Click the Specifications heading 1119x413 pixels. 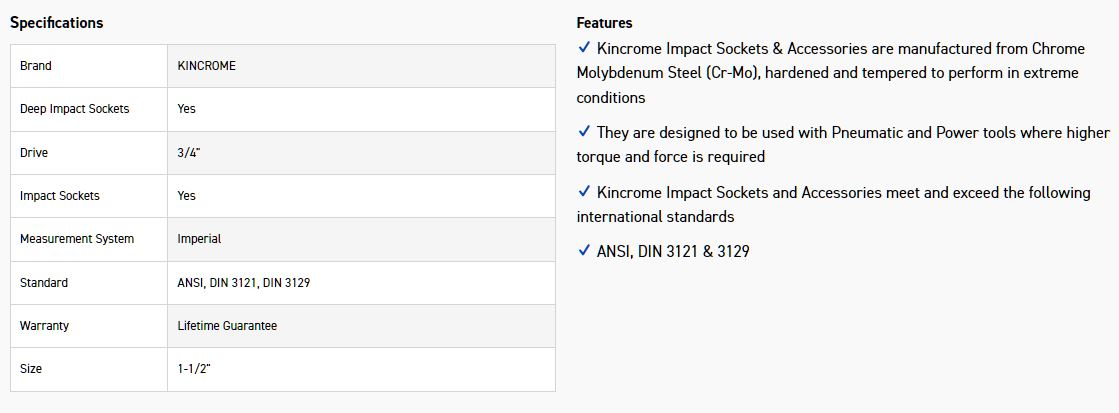[56, 22]
